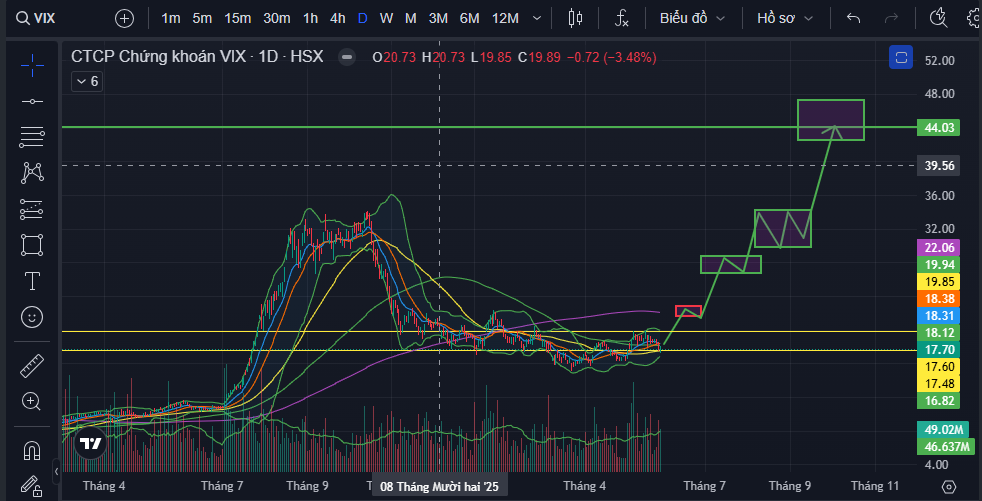
Task: Open candlestick chart type selector
Action: tap(575, 18)
